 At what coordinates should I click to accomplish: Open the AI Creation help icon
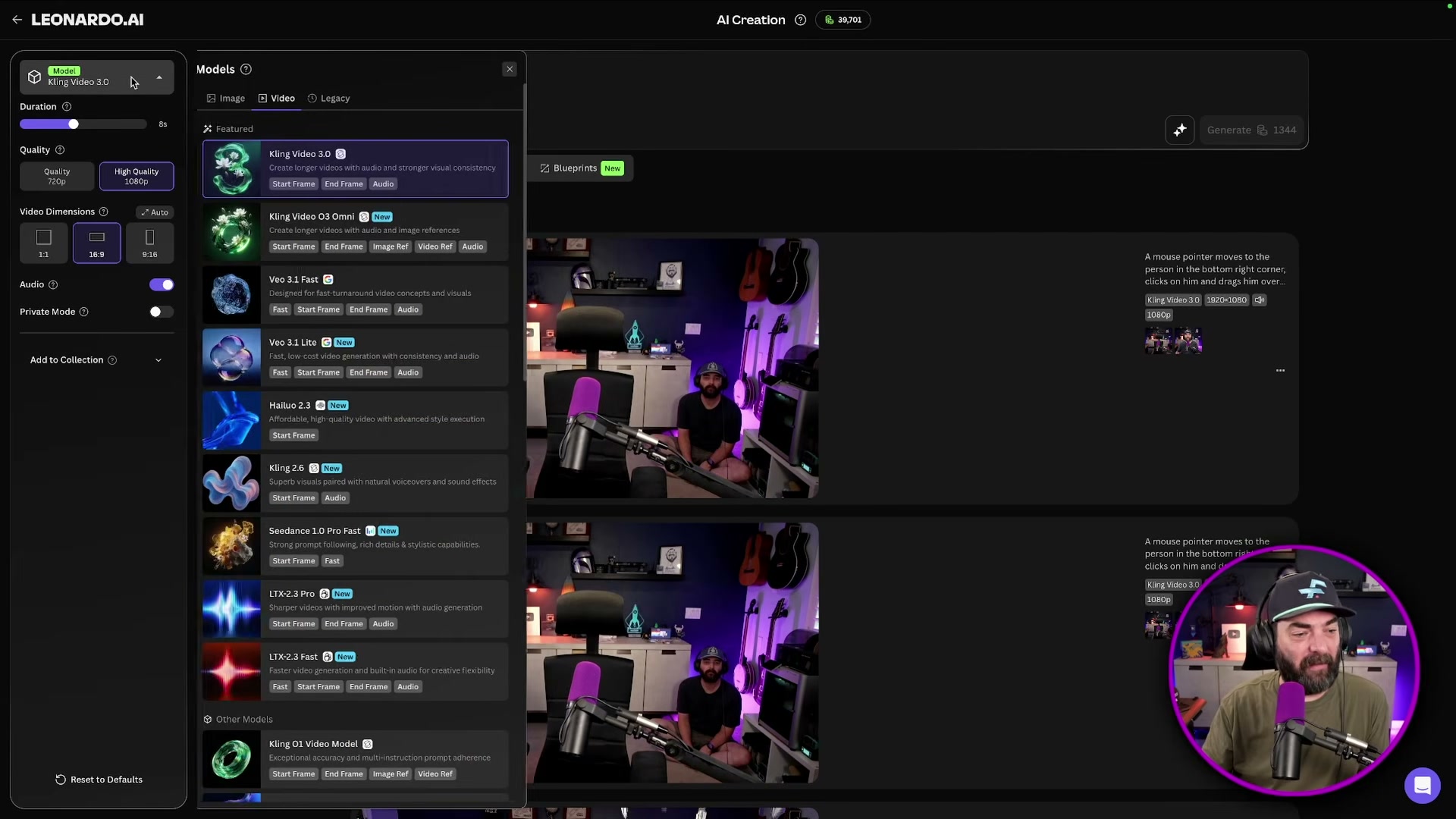tap(800, 20)
